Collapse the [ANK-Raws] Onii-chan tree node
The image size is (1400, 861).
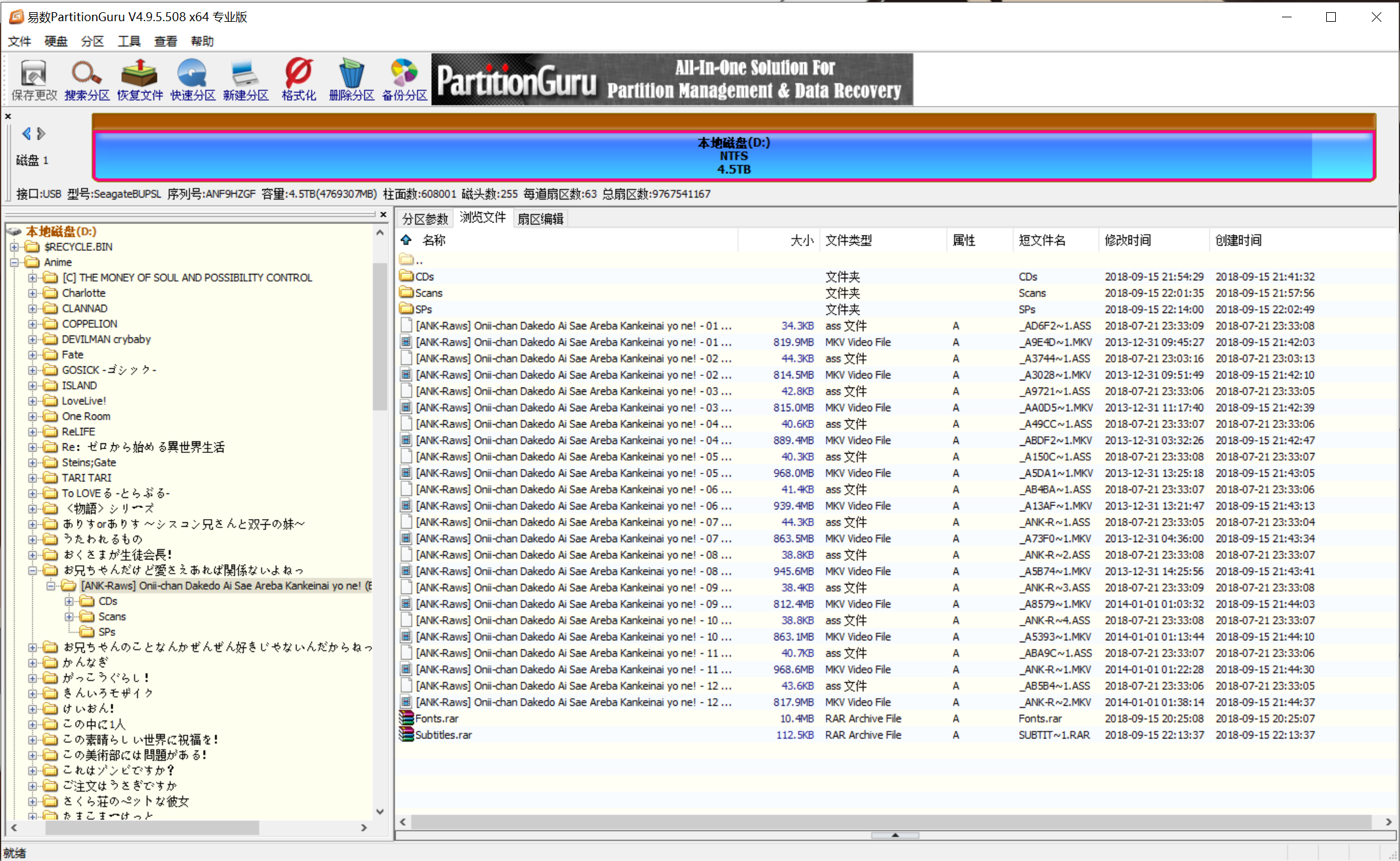50,586
